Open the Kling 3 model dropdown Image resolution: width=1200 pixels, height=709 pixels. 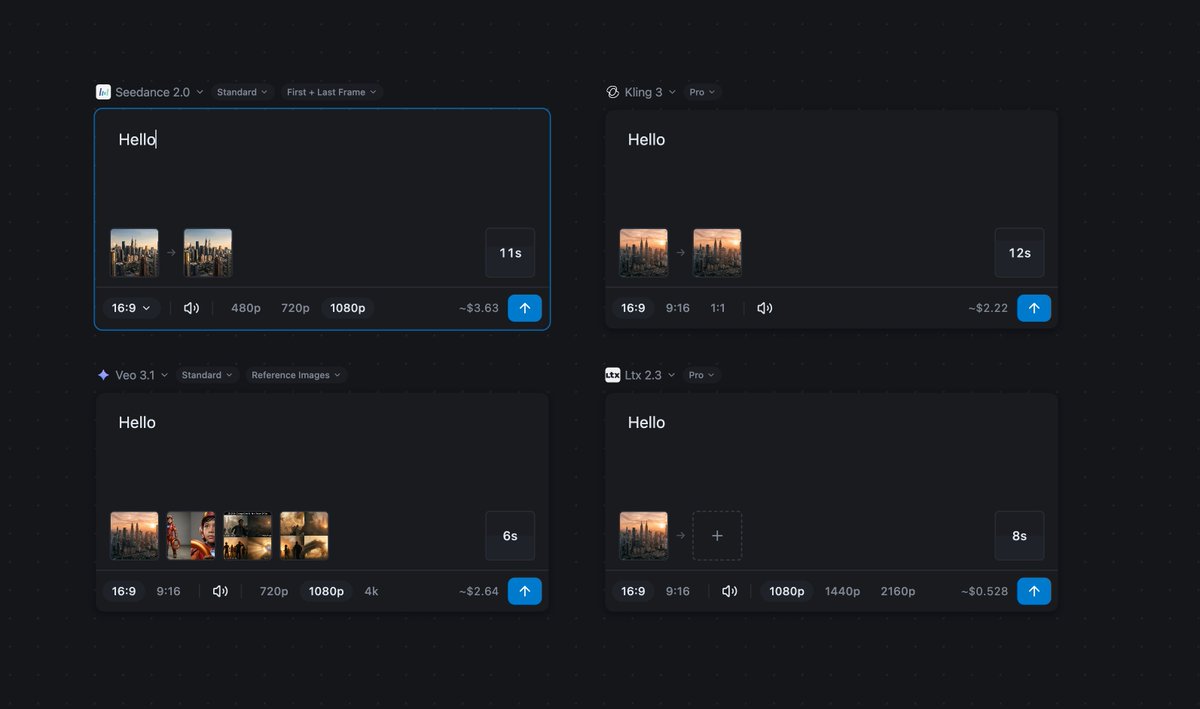coord(650,92)
